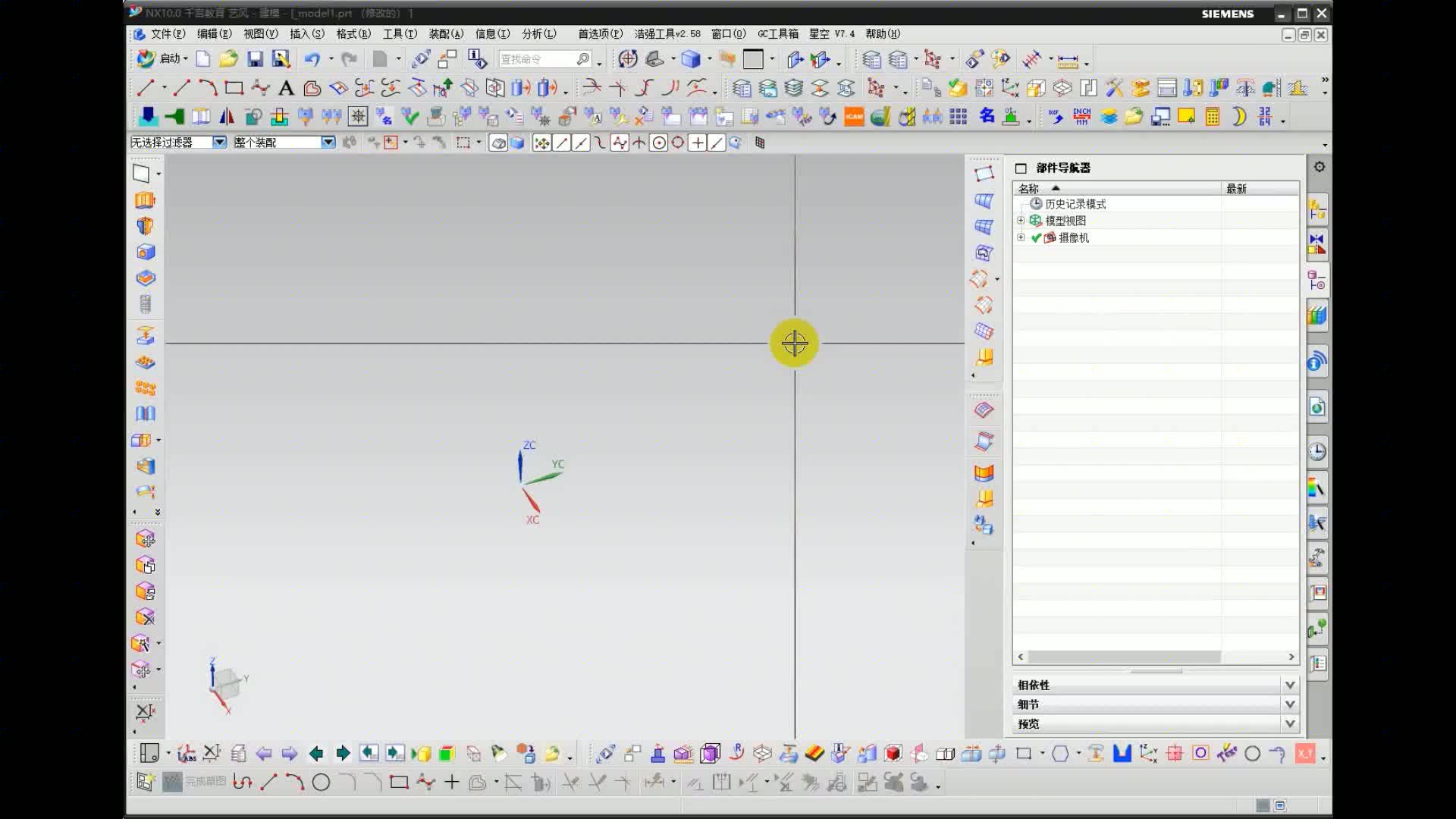Viewport: 1456px width, 819px height.
Task: Open the 启动 start dropdown arrow
Action: click(x=186, y=59)
